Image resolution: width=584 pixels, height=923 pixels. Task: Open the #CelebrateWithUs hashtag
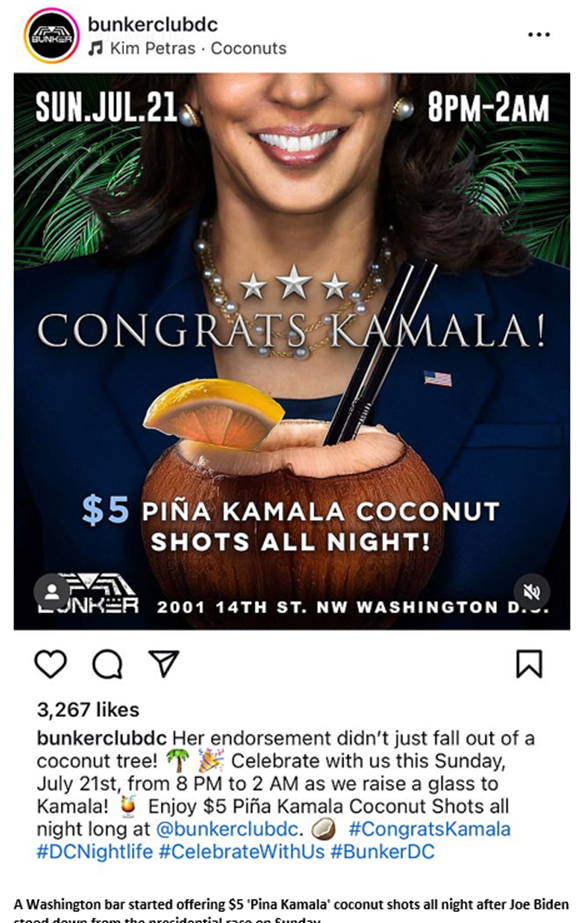241,852
